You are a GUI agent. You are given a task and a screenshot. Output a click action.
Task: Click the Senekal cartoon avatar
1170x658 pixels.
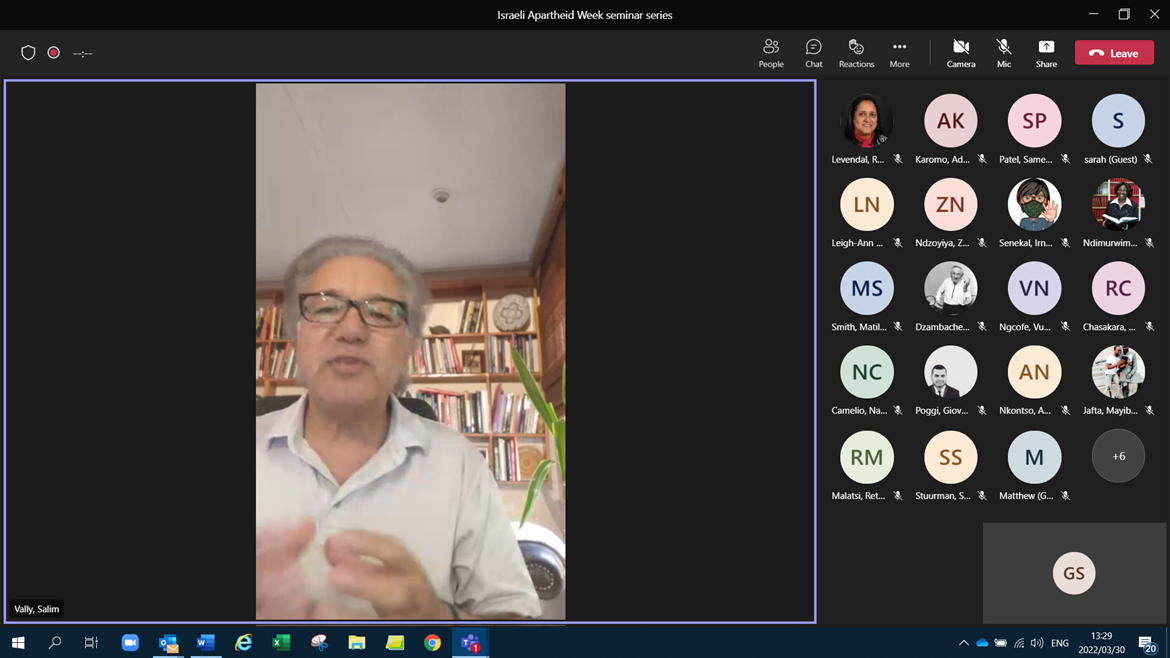1034,204
